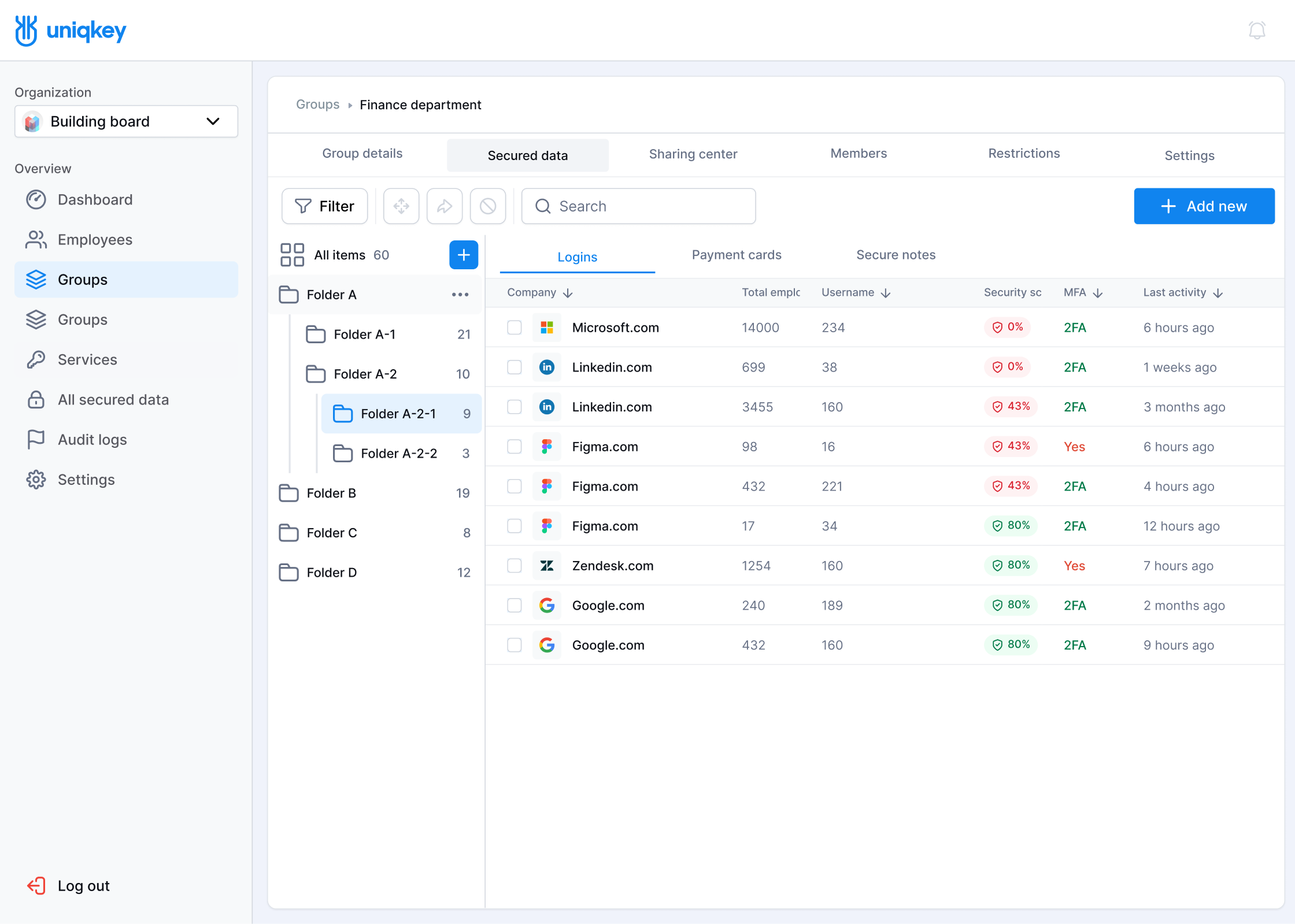Click the move items toolbar icon
Image resolution: width=1295 pixels, height=924 pixels.
point(401,206)
